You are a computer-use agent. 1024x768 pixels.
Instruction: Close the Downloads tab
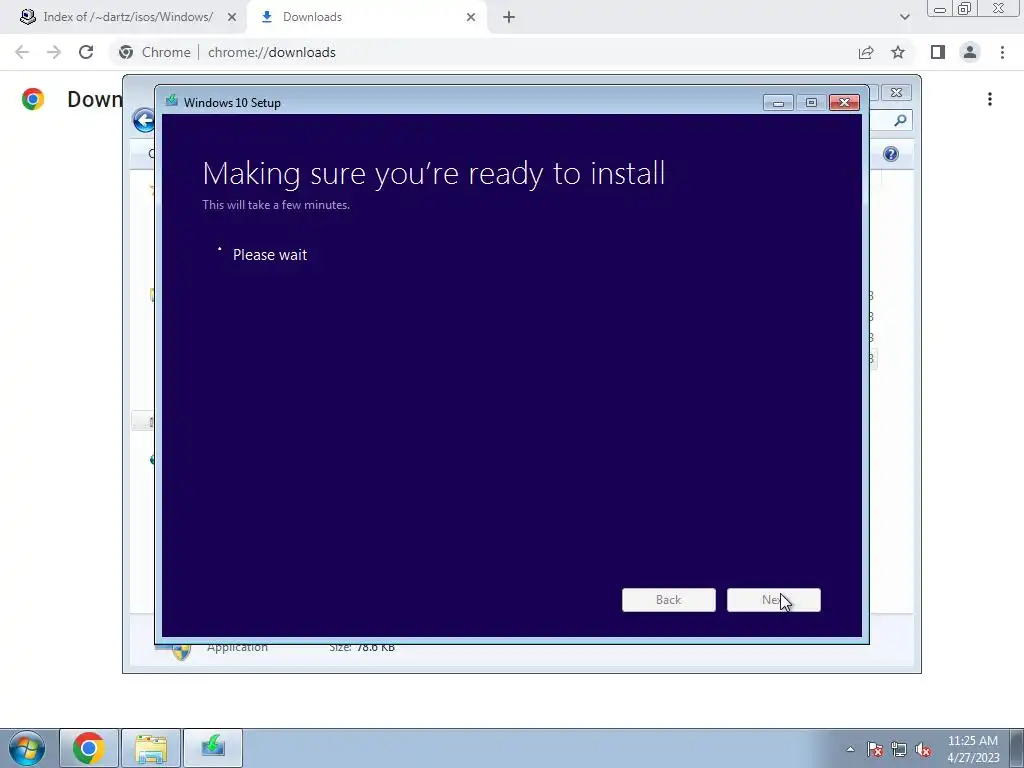pyautogui.click(x=471, y=17)
